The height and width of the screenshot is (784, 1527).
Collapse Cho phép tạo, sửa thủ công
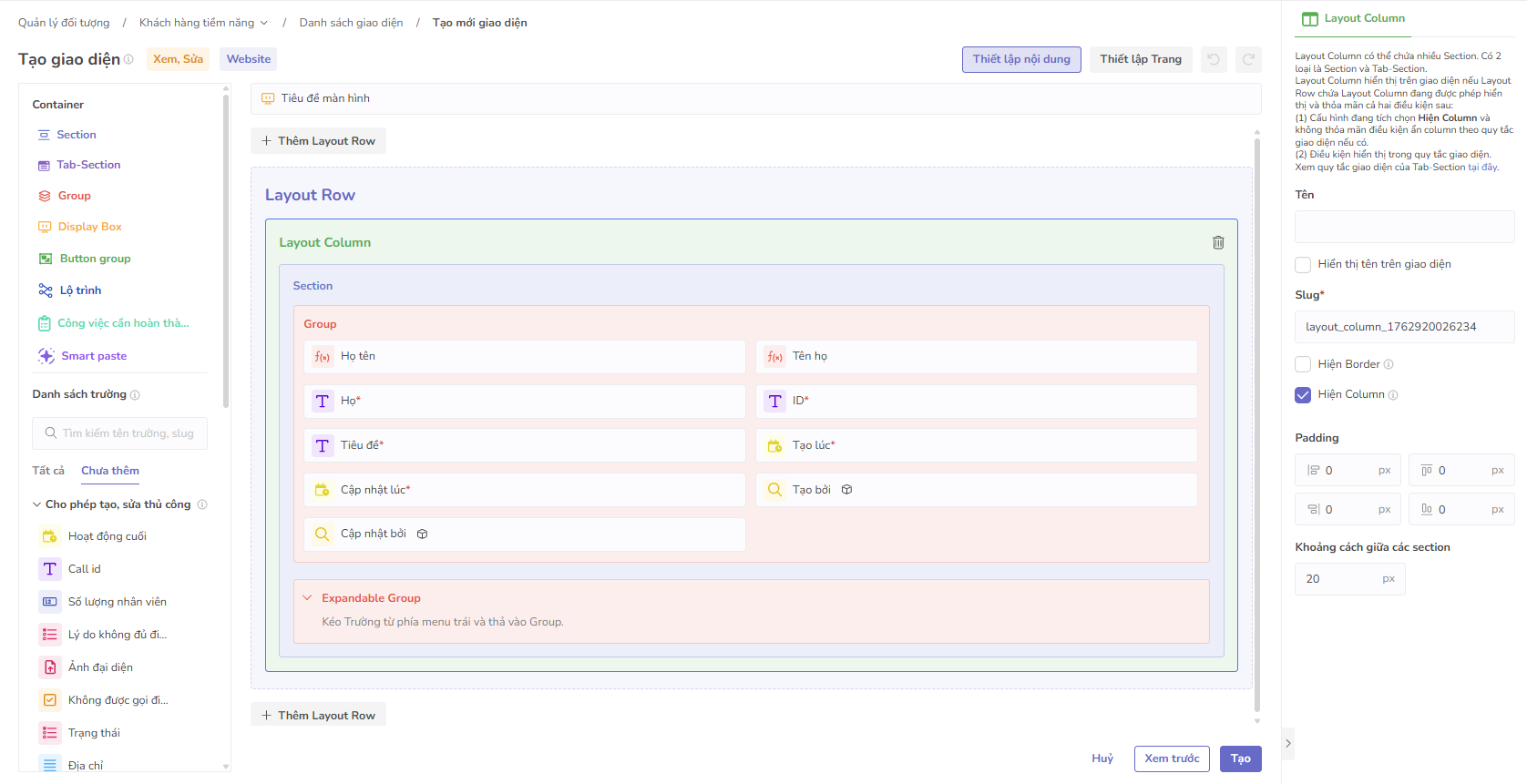pos(37,504)
